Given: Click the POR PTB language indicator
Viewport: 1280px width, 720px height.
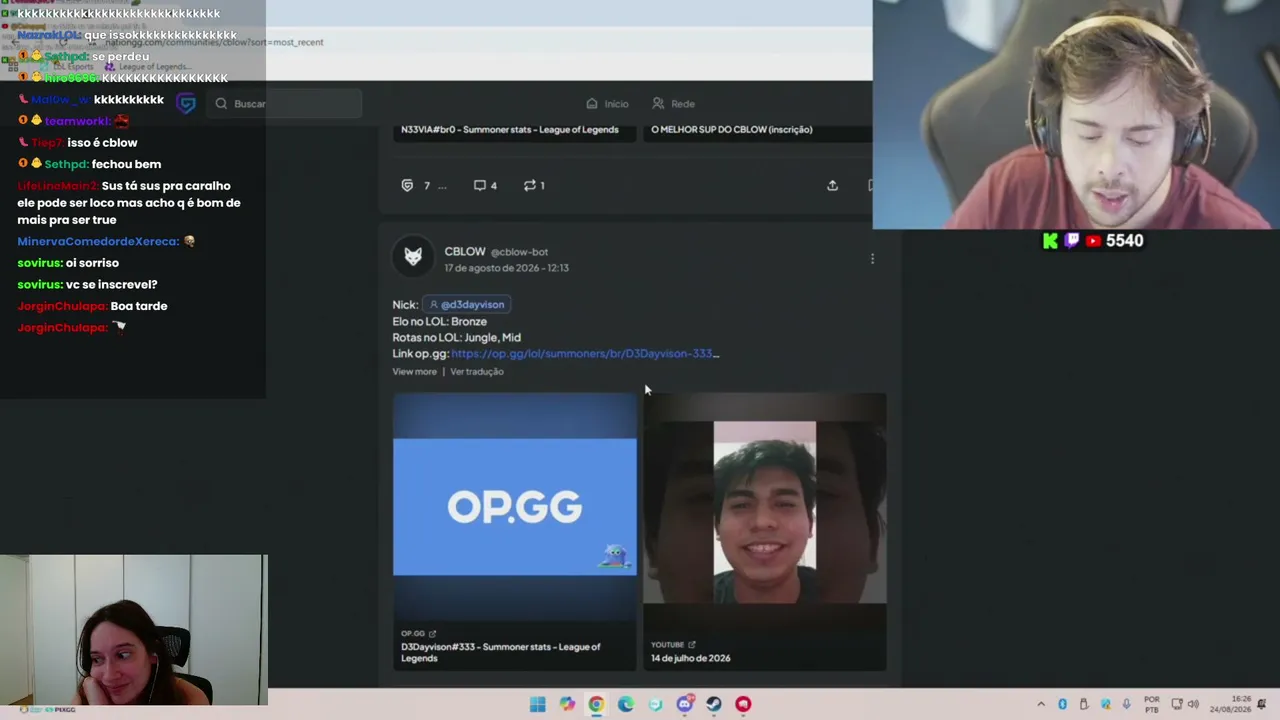Looking at the screenshot, I should click(x=1152, y=704).
